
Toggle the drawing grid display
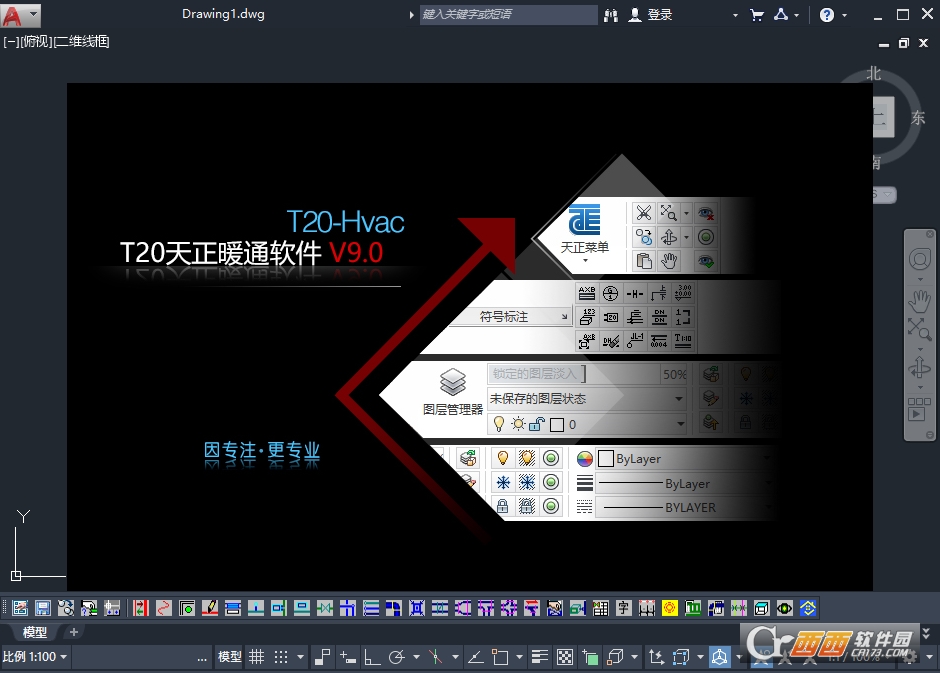point(257,657)
